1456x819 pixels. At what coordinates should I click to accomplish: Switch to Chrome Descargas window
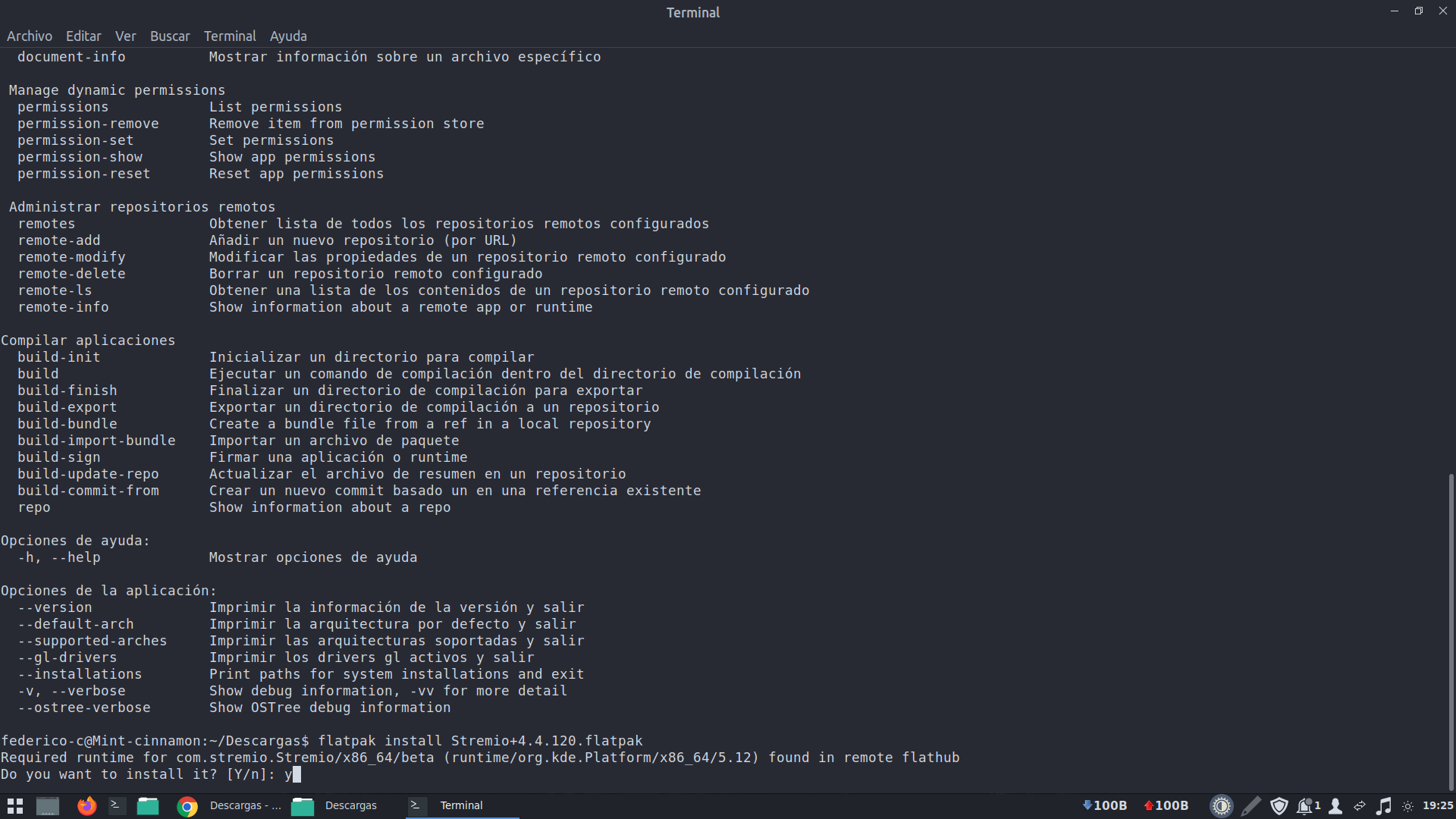tap(229, 806)
